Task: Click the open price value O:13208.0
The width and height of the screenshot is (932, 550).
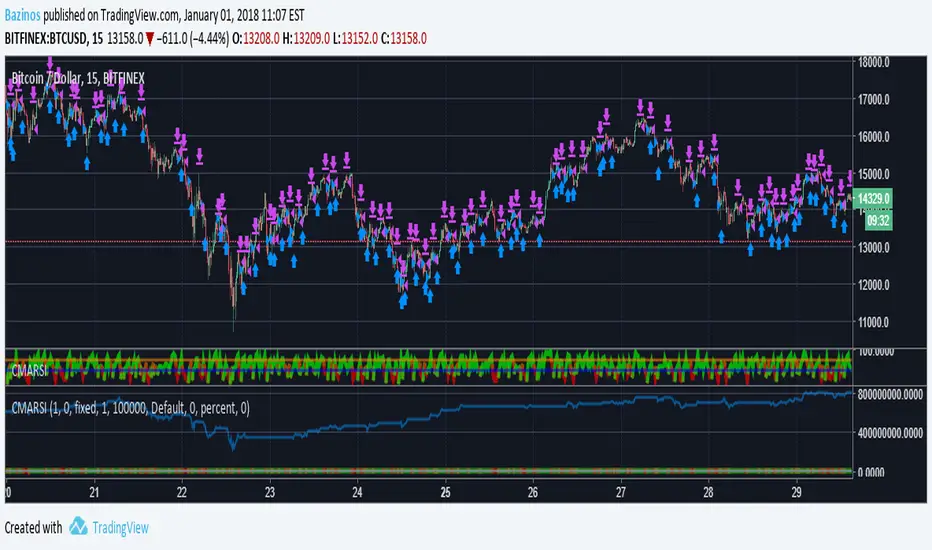Action: (x=256, y=39)
